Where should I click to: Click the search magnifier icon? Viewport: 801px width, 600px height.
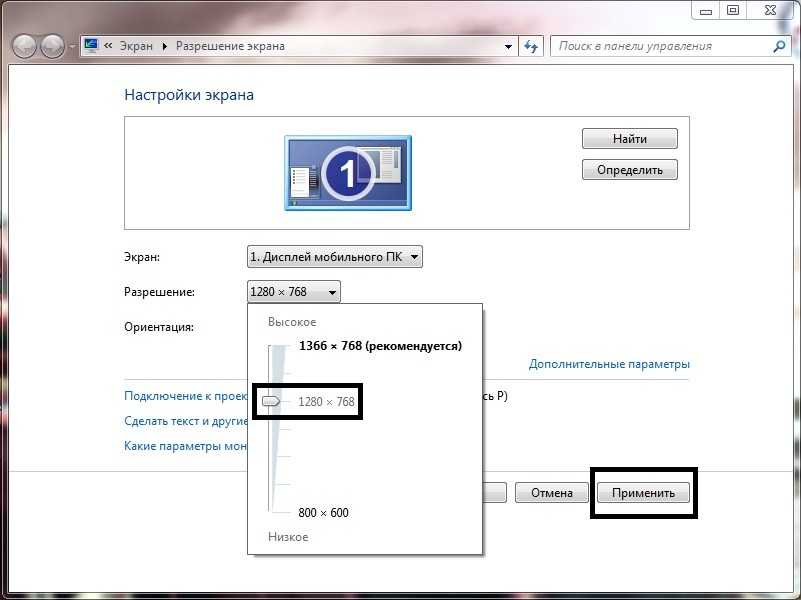tap(779, 46)
